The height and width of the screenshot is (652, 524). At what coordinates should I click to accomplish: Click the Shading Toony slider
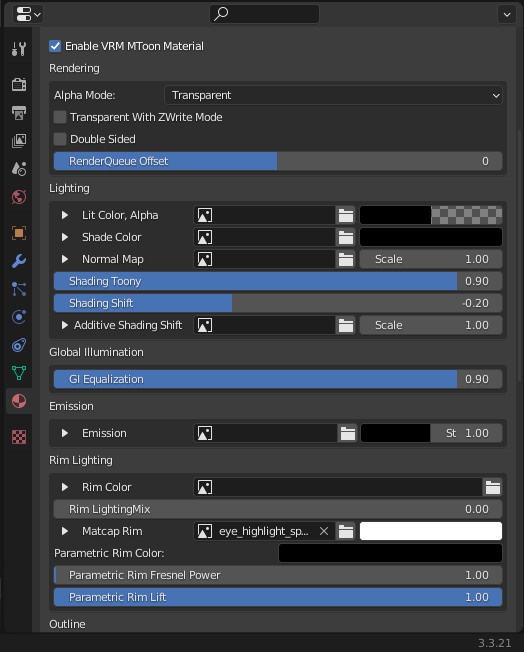pos(278,281)
